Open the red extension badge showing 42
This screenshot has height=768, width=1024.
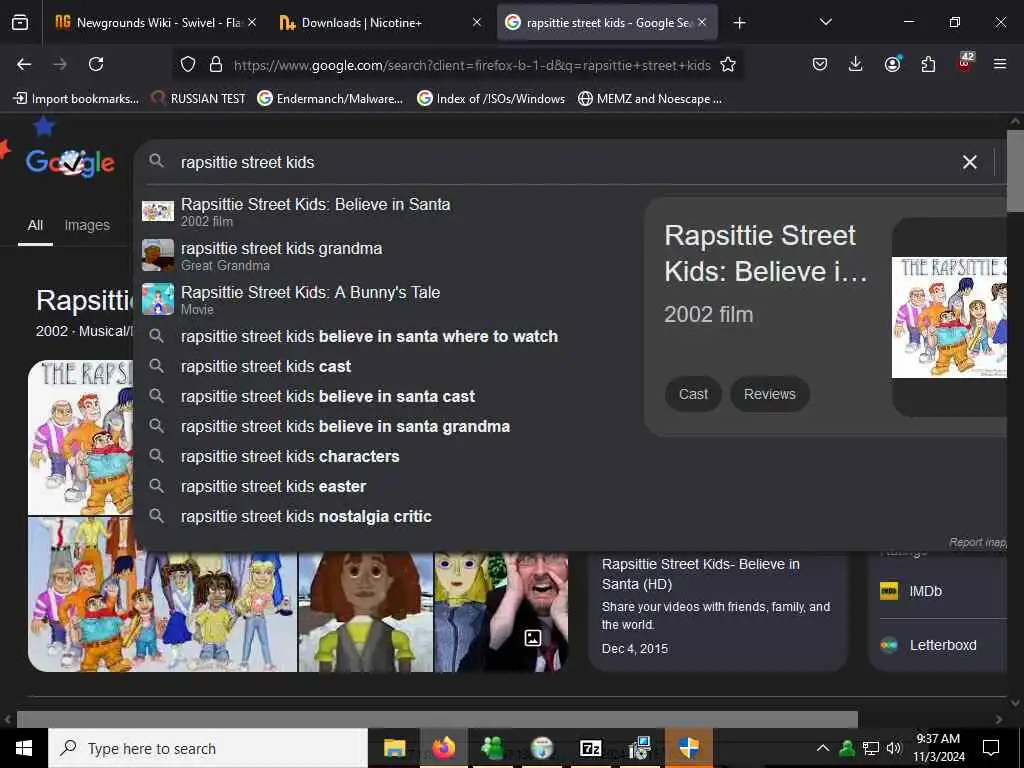click(965, 63)
